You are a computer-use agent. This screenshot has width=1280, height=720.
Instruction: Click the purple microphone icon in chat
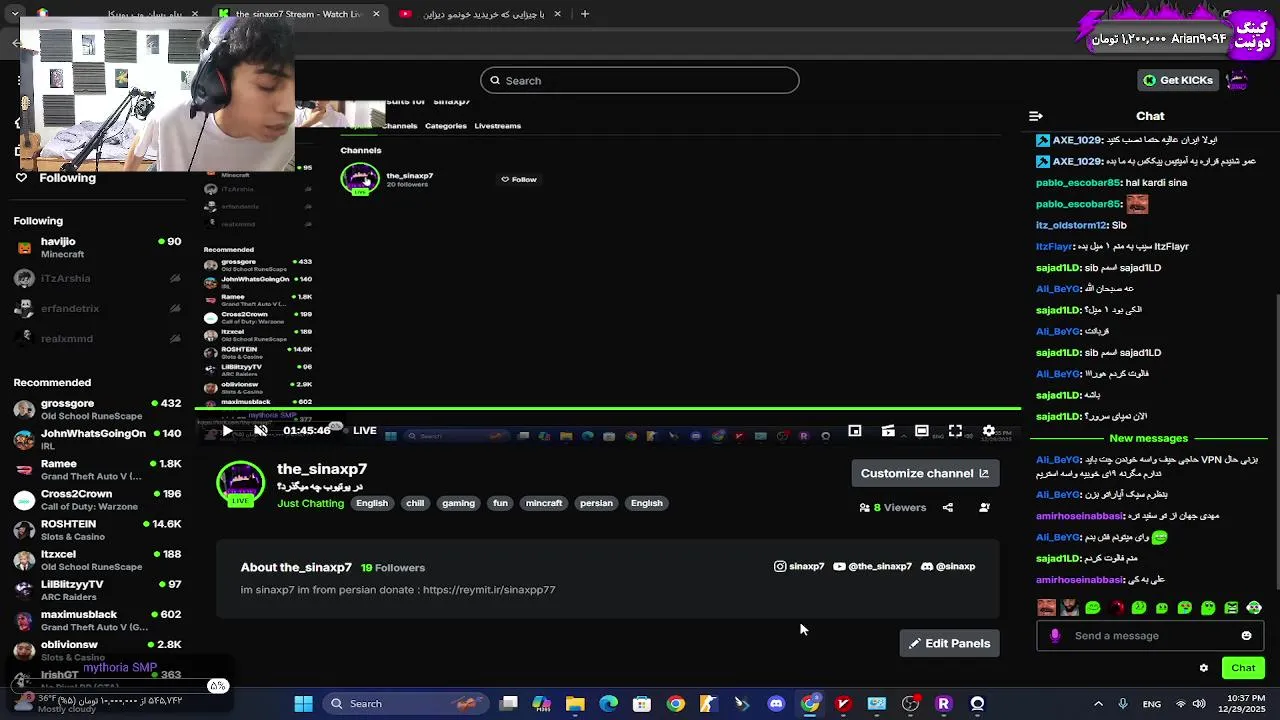pyautogui.click(x=1055, y=636)
